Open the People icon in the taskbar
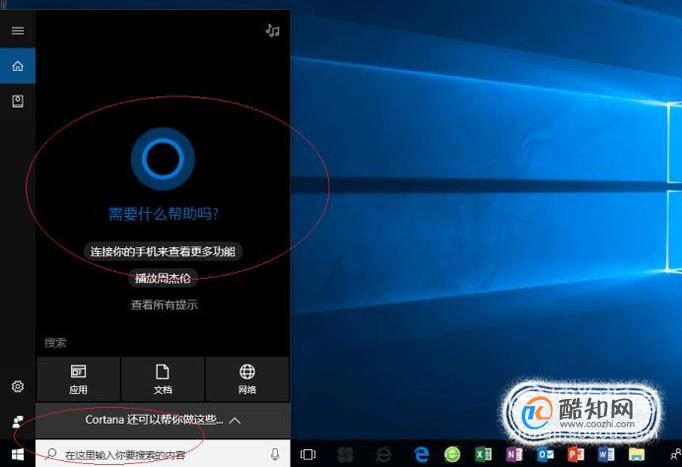The width and height of the screenshot is (682, 467). (x=676, y=454)
